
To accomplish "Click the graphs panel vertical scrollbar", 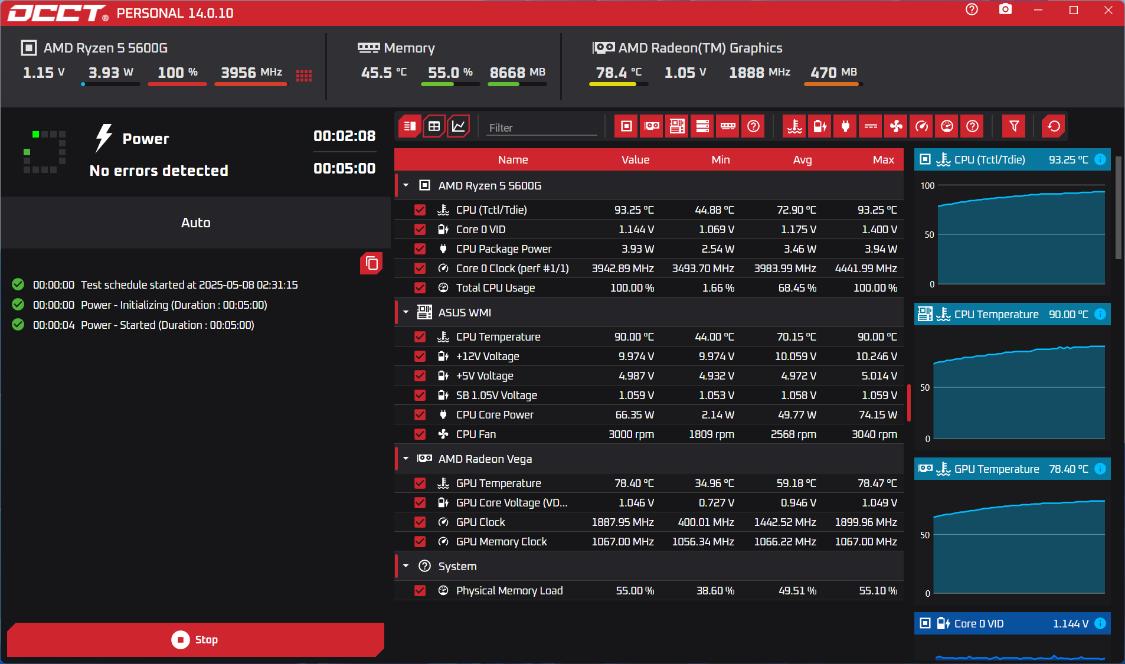I will pyautogui.click(x=1118, y=208).
